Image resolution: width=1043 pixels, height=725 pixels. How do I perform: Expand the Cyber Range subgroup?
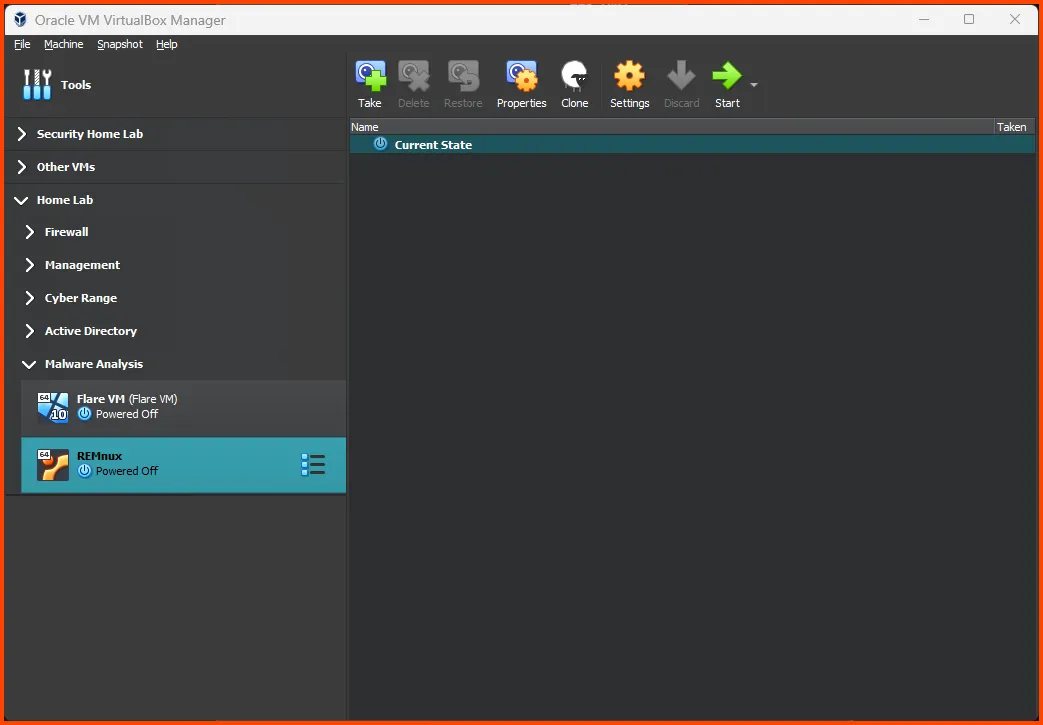tap(29, 298)
